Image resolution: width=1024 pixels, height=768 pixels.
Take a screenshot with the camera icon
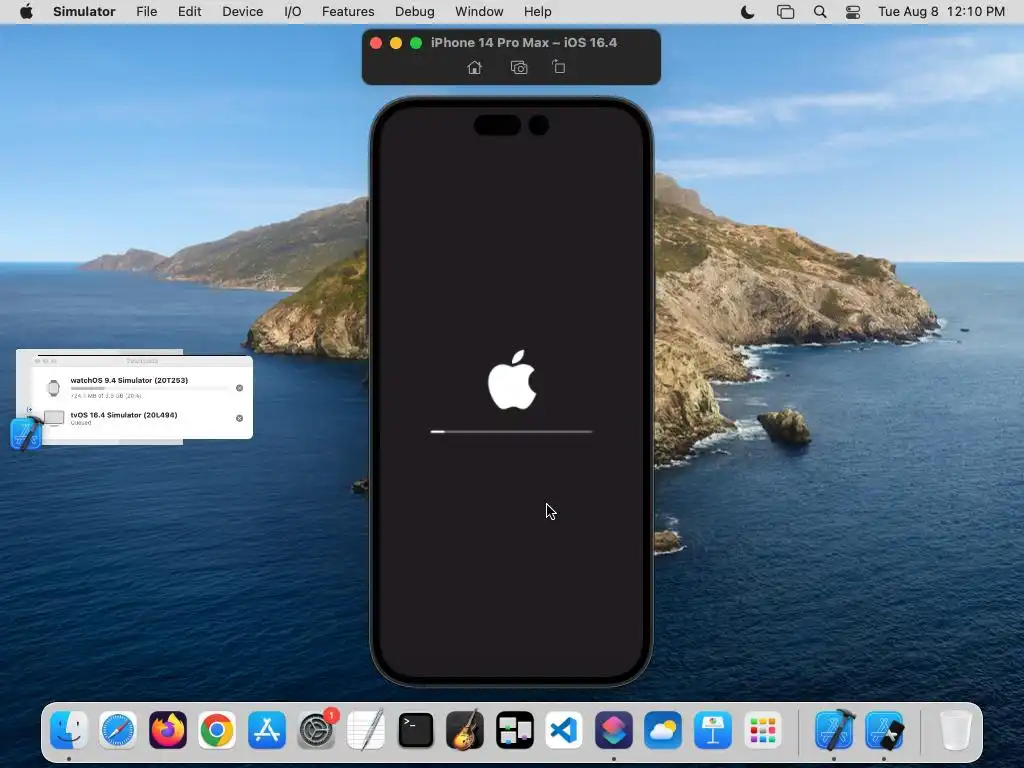[519, 67]
